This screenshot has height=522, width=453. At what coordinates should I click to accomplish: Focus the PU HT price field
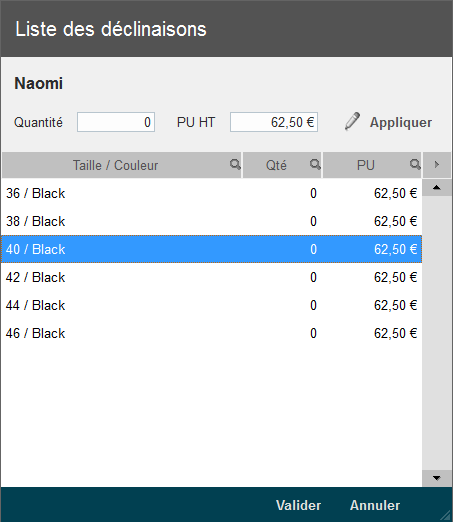(274, 122)
